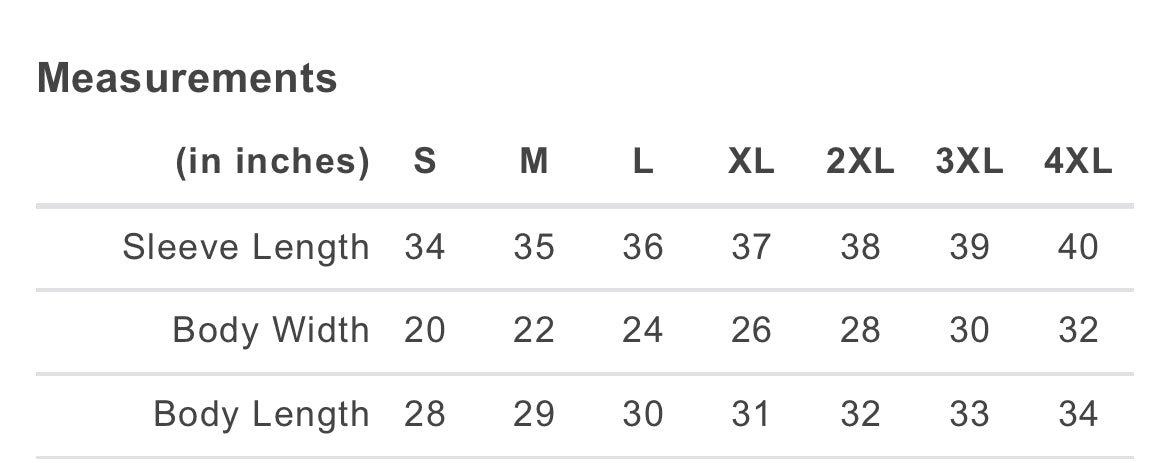The image size is (1170, 463).
Task: Click Body Width value 22 for size M
Action: coord(534,330)
